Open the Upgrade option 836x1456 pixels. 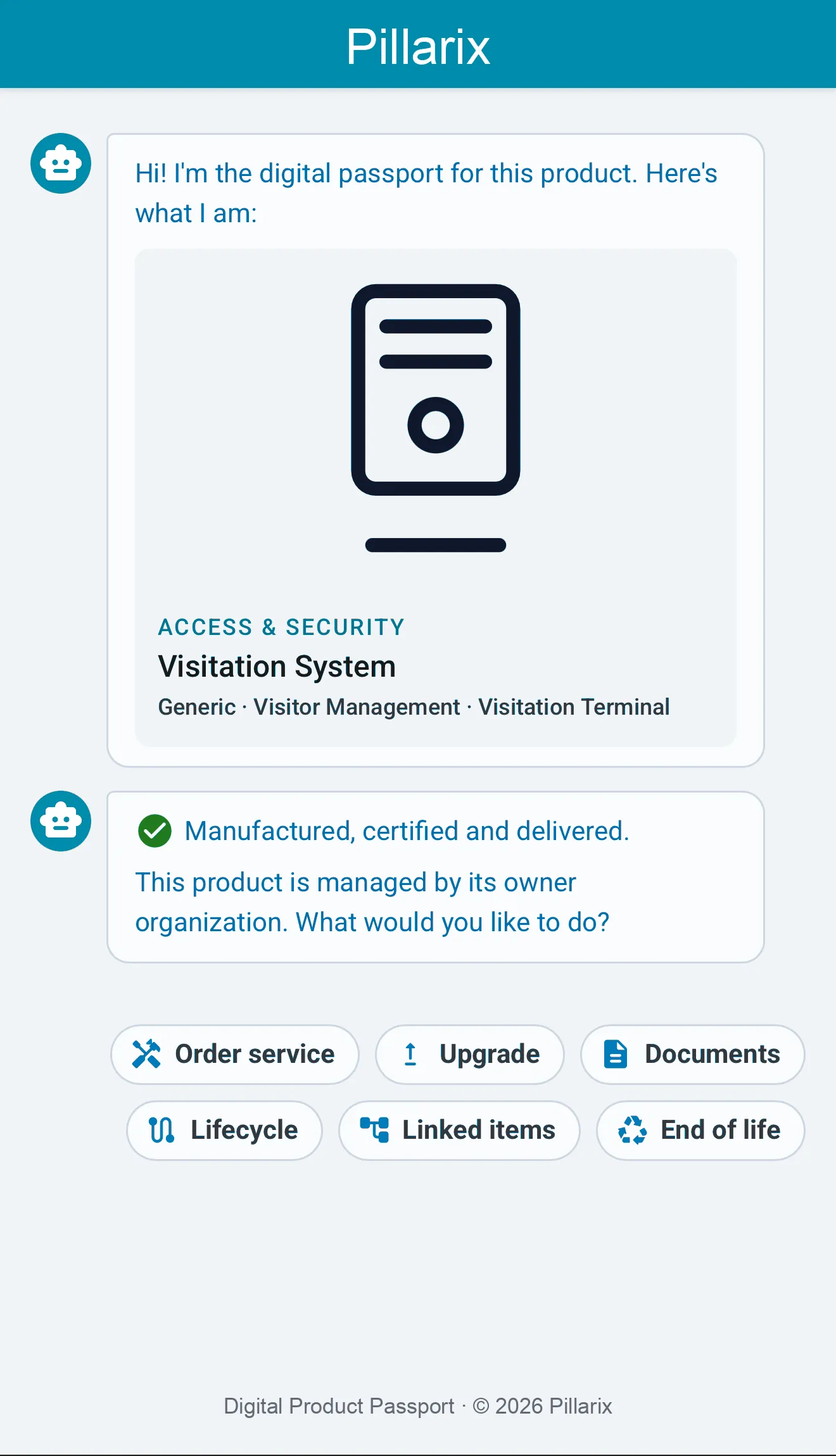pyautogui.click(x=469, y=1054)
